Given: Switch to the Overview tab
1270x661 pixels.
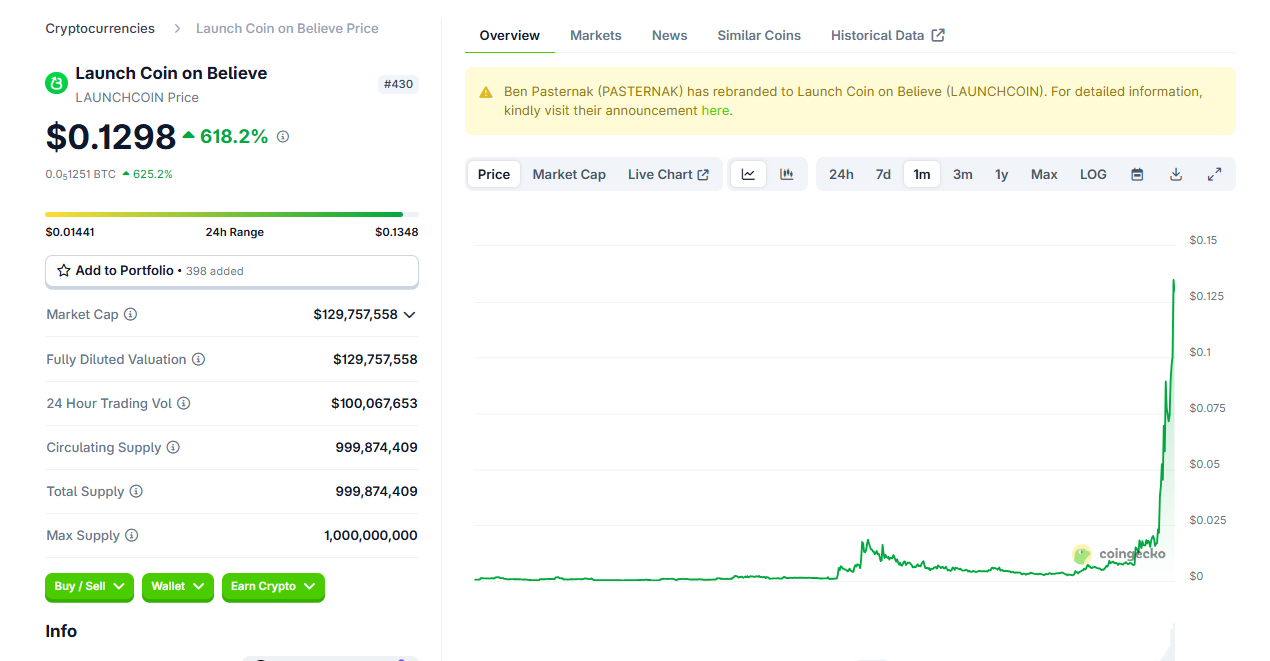Looking at the screenshot, I should pyautogui.click(x=510, y=36).
